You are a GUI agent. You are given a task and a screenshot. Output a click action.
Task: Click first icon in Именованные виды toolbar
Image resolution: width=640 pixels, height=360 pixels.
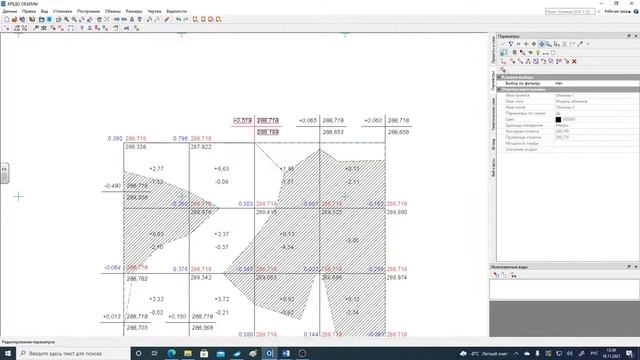click(x=496, y=276)
